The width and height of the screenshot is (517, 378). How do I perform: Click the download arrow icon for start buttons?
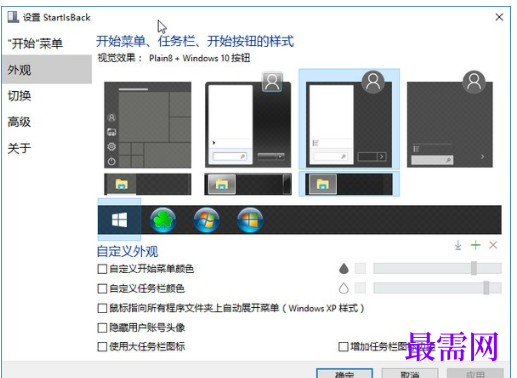click(x=458, y=245)
